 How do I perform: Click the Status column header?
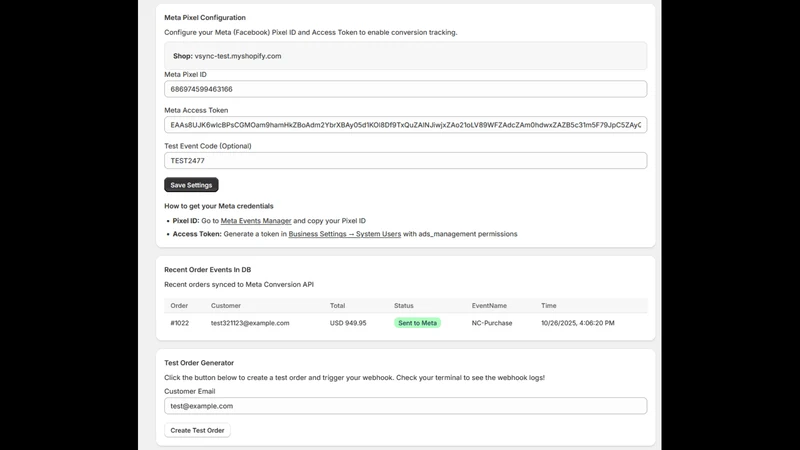(x=404, y=306)
